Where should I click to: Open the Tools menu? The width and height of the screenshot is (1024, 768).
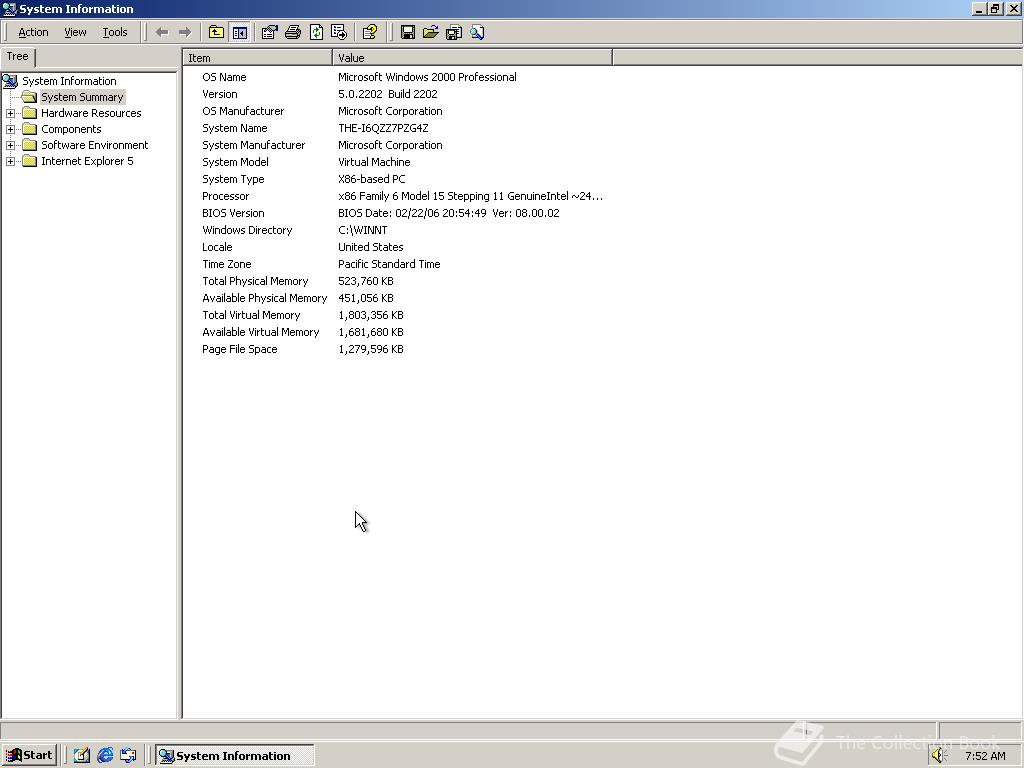point(115,32)
